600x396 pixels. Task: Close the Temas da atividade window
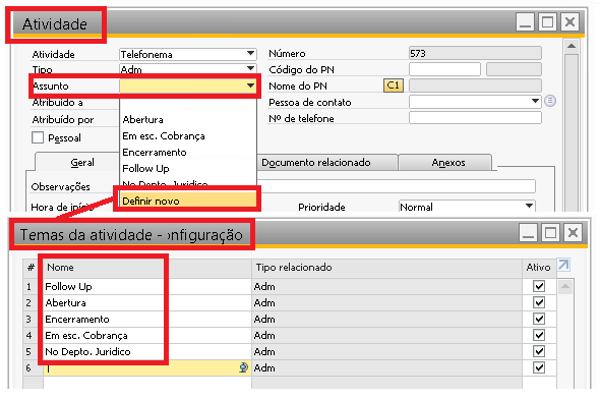[x=573, y=233]
